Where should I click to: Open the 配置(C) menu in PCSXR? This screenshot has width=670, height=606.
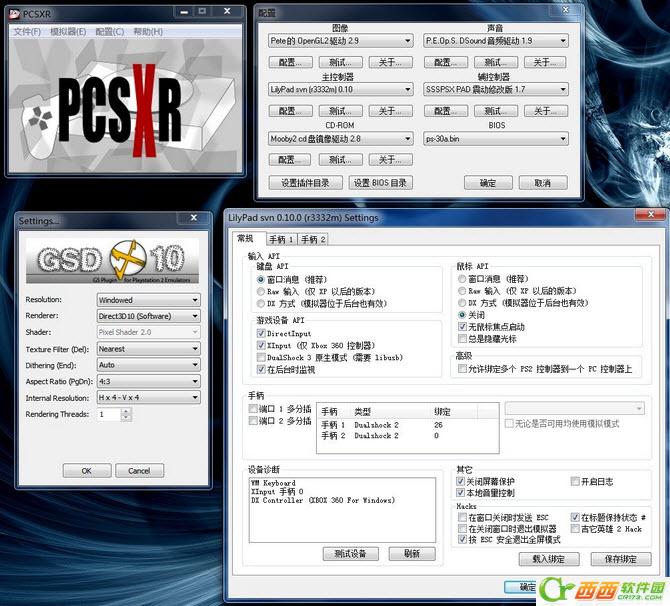[x=109, y=32]
